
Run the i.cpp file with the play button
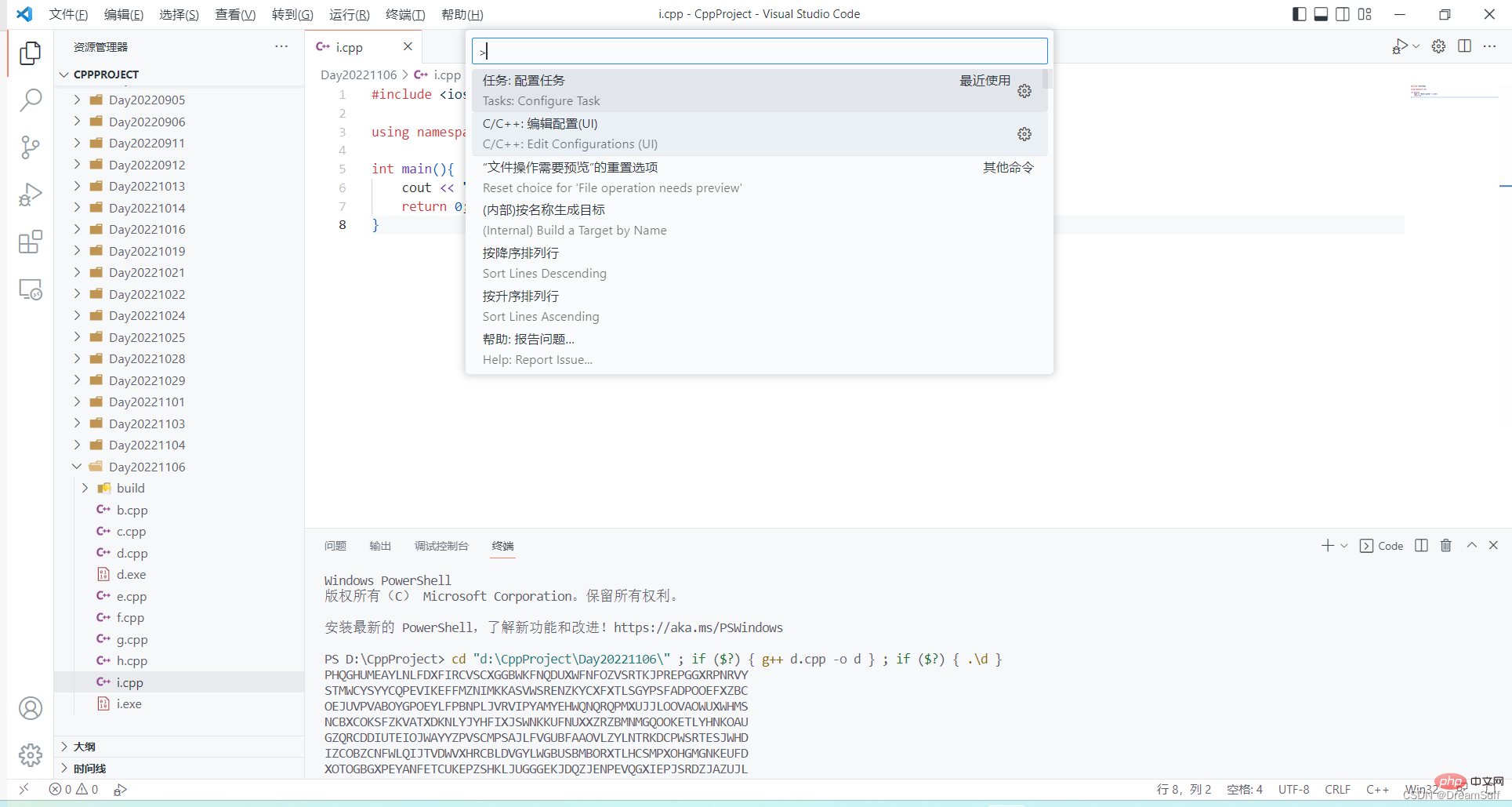click(1400, 45)
